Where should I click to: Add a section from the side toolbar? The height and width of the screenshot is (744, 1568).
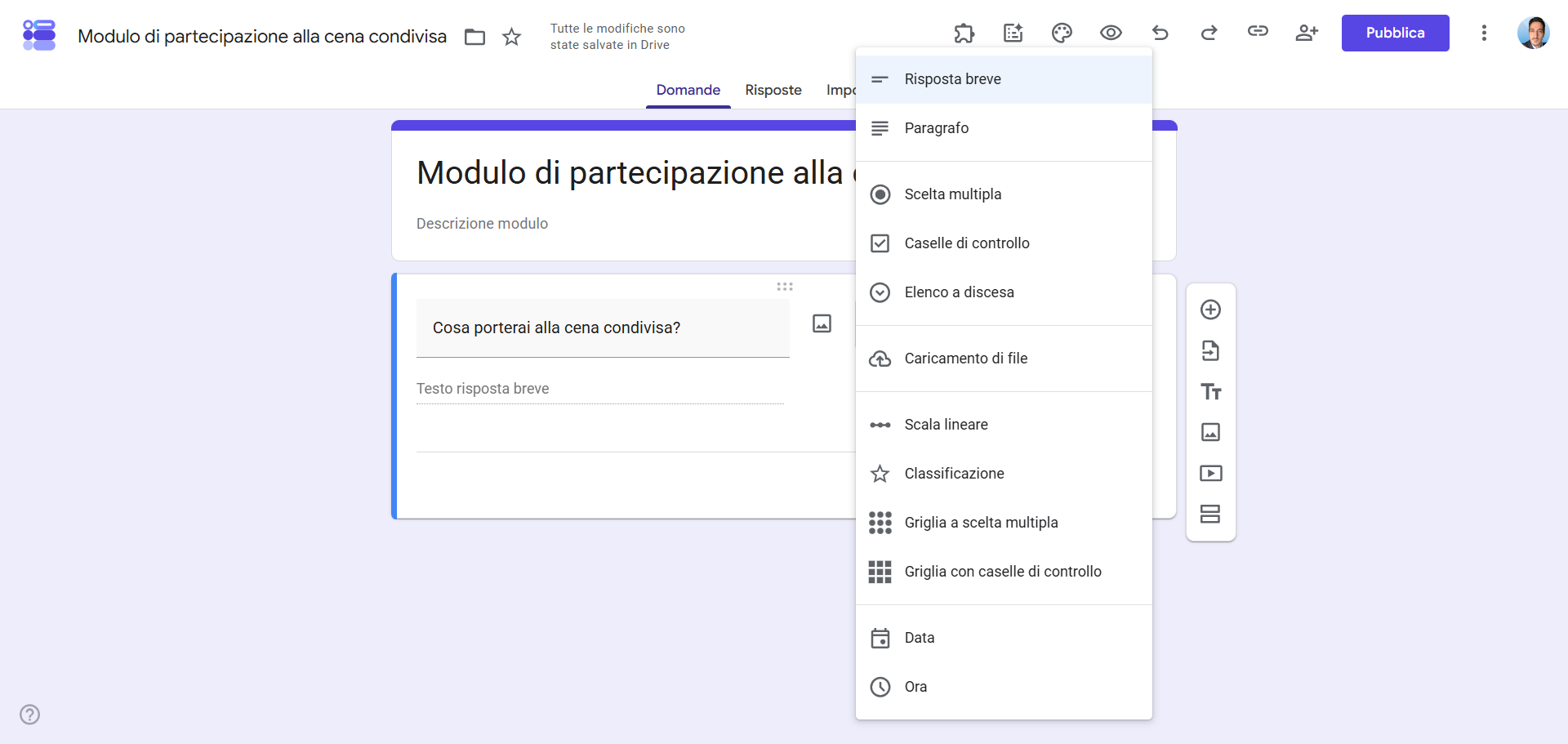[x=1210, y=514]
